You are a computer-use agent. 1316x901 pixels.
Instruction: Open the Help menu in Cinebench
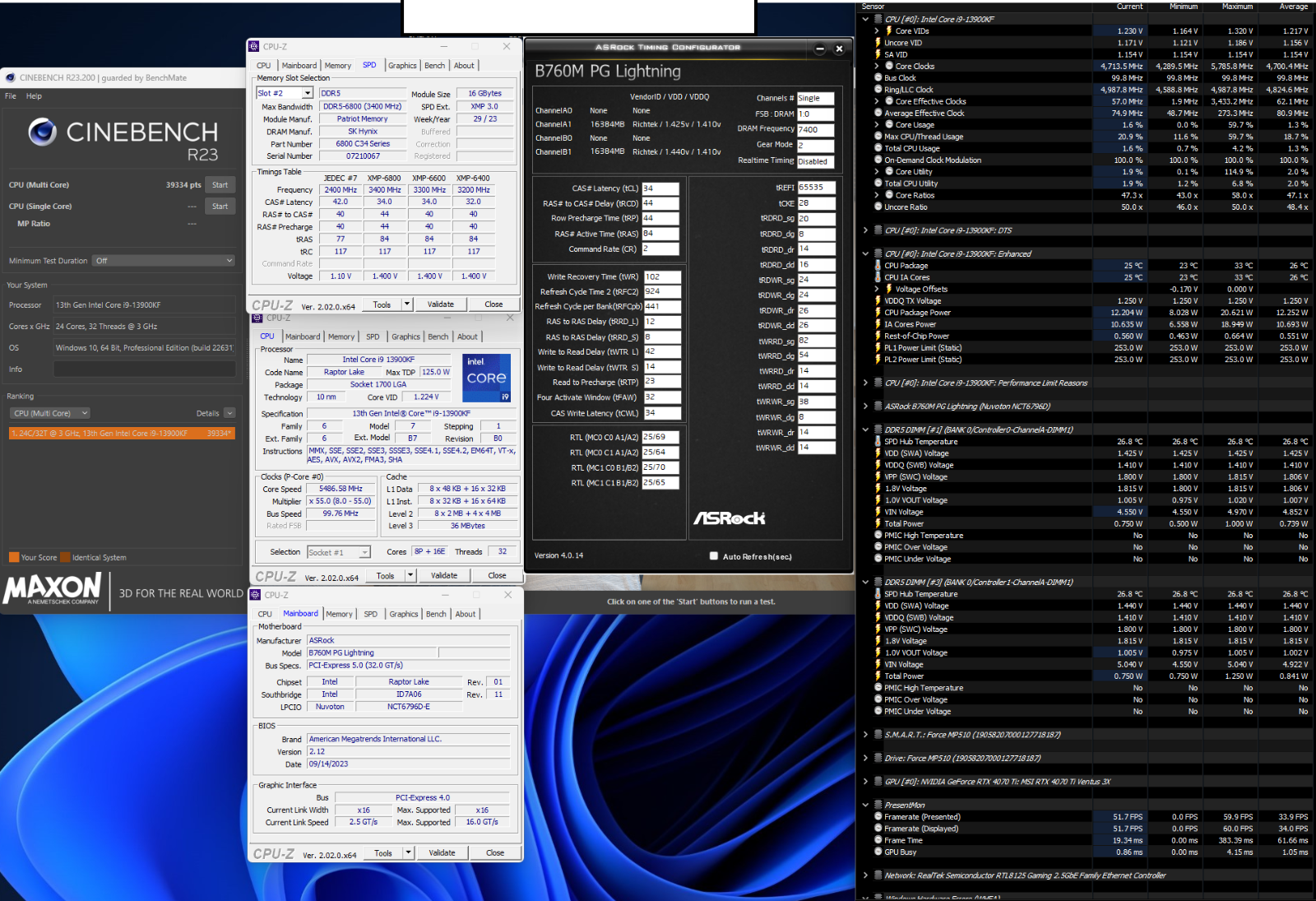click(34, 96)
